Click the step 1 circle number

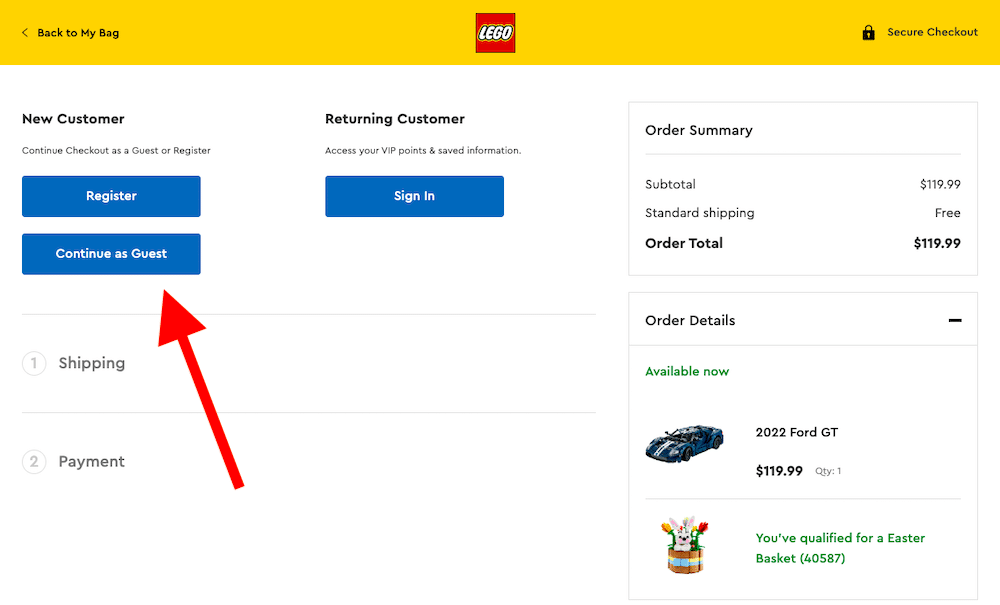[34, 363]
